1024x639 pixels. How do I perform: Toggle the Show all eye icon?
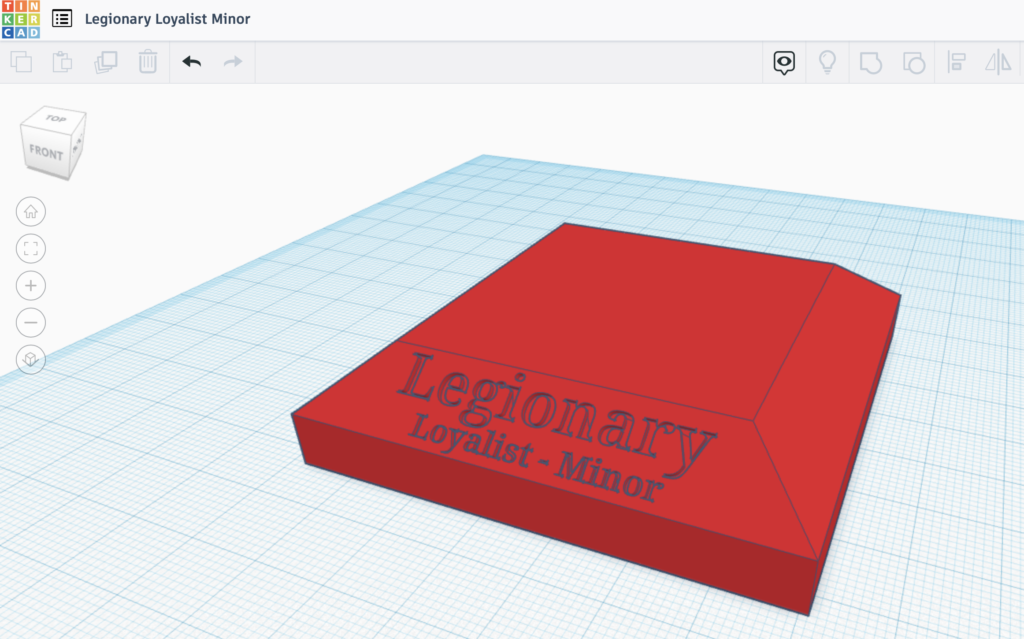tap(784, 63)
